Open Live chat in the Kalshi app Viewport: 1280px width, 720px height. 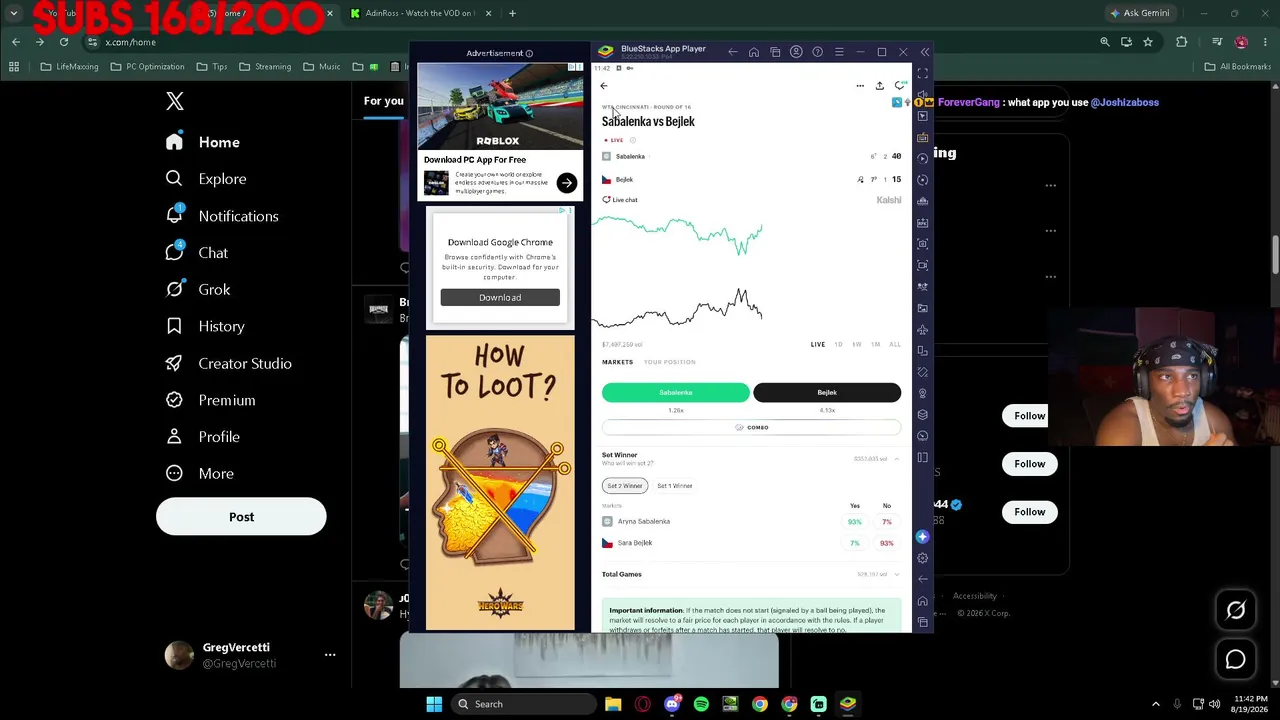click(620, 200)
